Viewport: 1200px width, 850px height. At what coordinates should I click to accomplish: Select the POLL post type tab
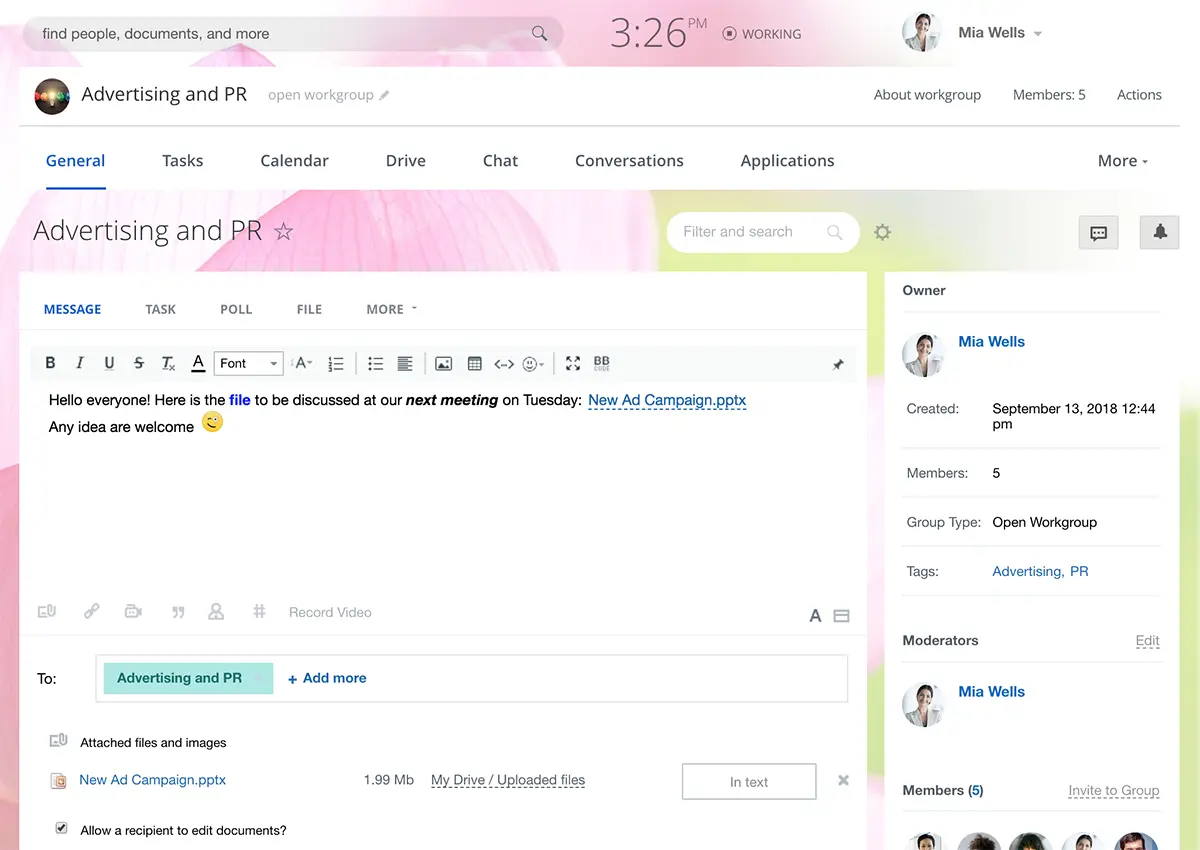[236, 310]
